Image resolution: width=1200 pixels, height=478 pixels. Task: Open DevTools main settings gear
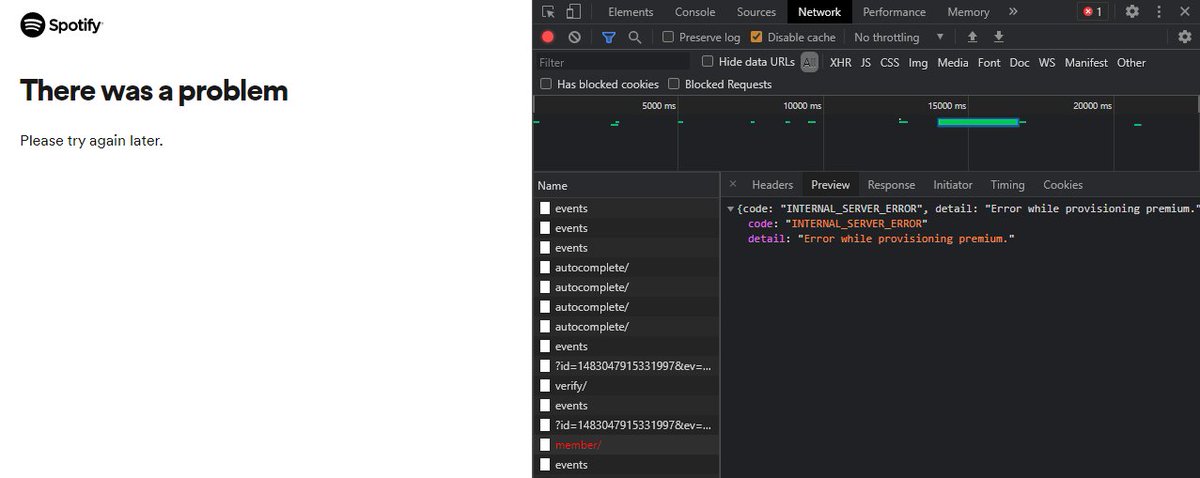(x=1132, y=12)
